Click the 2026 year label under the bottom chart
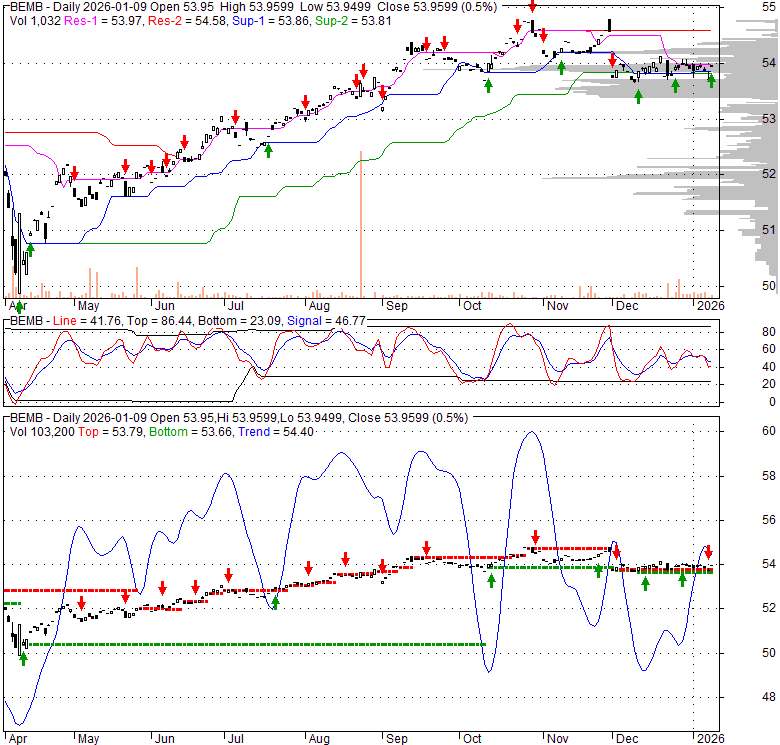This screenshot has width=780, height=745. click(x=708, y=738)
